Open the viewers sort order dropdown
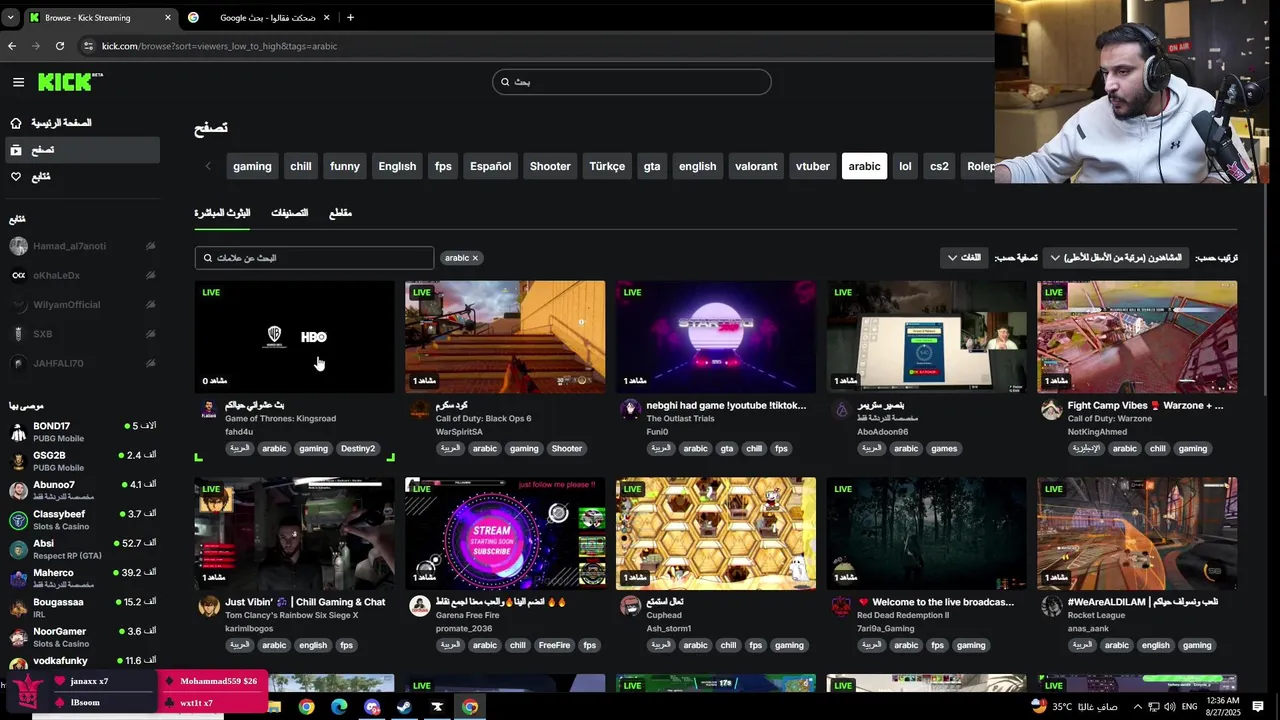This screenshot has height=720, width=1280. pos(1116,258)
